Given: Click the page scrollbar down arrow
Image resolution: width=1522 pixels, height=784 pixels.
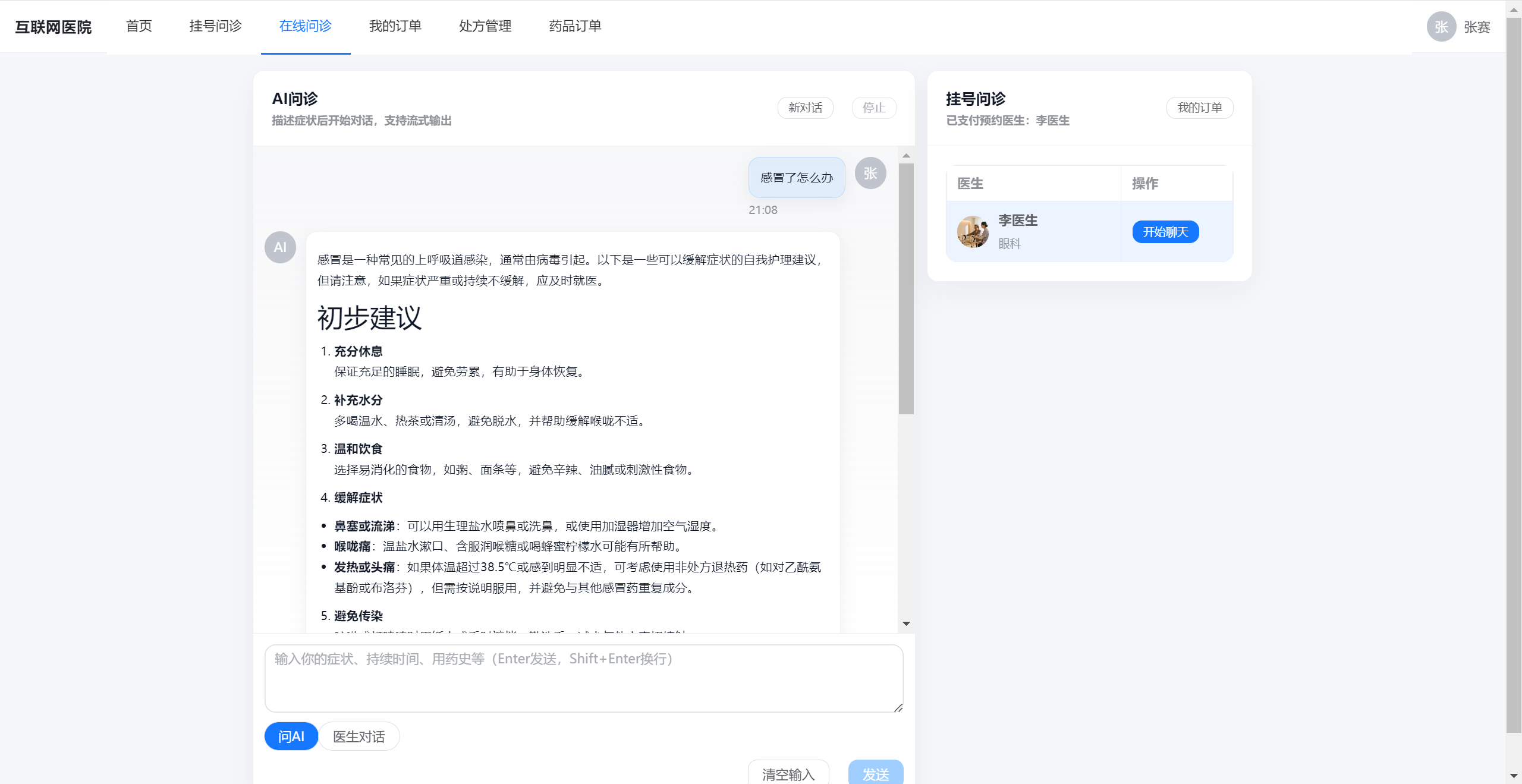Looking at the screenshot, I should pos(1514,776).
